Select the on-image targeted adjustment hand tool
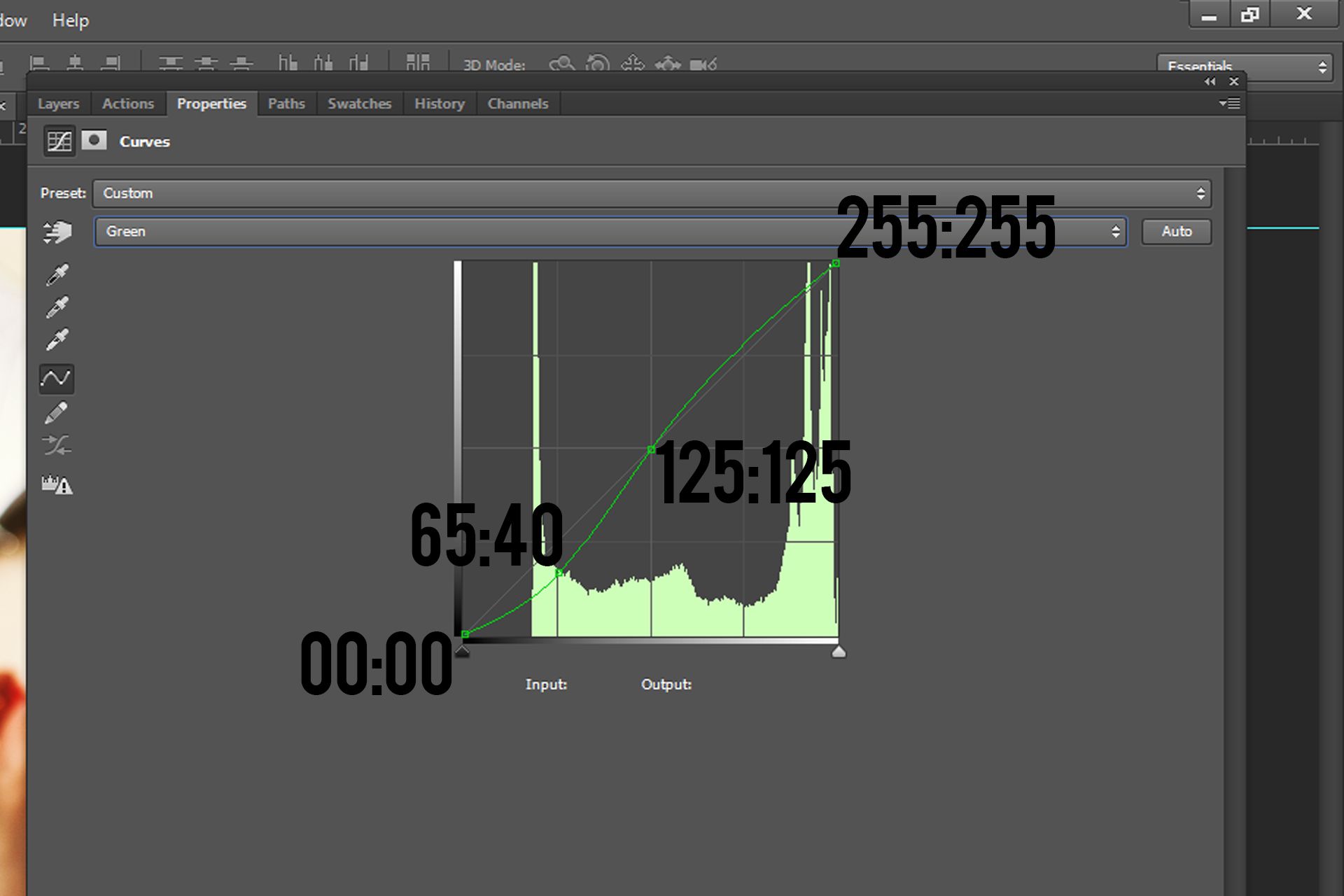The image size is (1344, 896). (x=57, y=232)
